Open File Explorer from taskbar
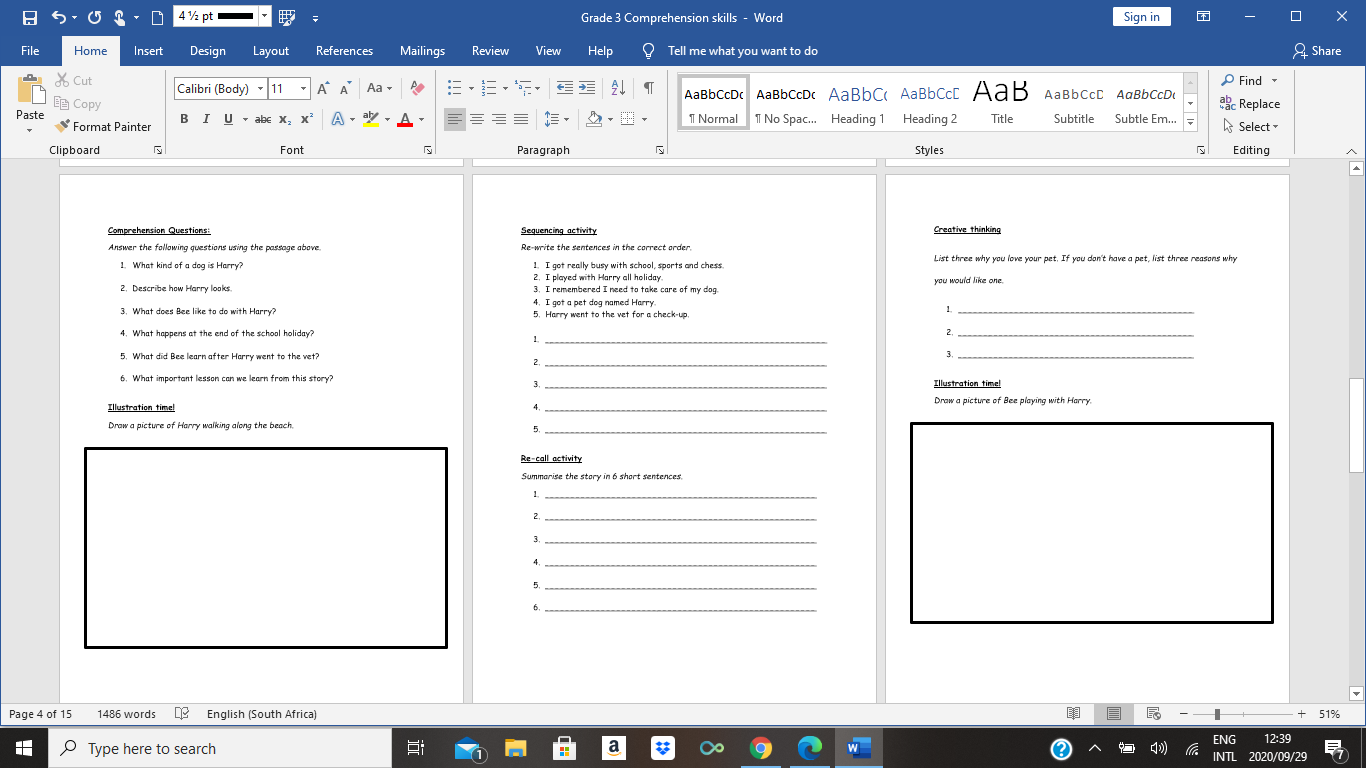The height and width of the screenshot is (768, 1366). tap(515, 748)
